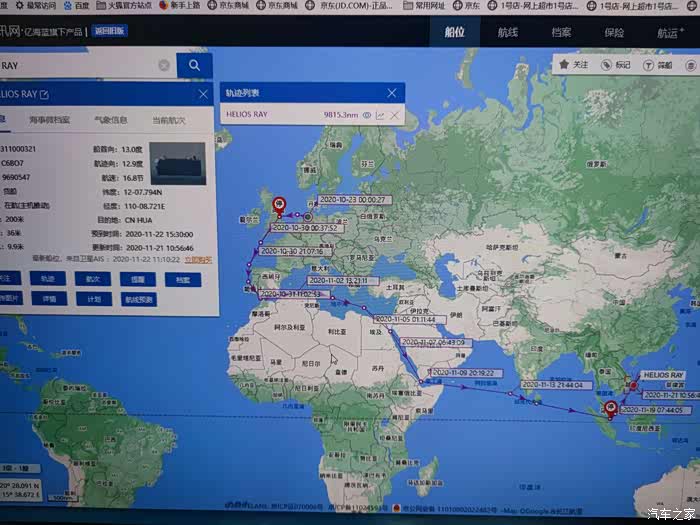Open the HELIOS RAY ship photo thumbnail
This screenshot has height=525, width=700.
tap(178, 163)
